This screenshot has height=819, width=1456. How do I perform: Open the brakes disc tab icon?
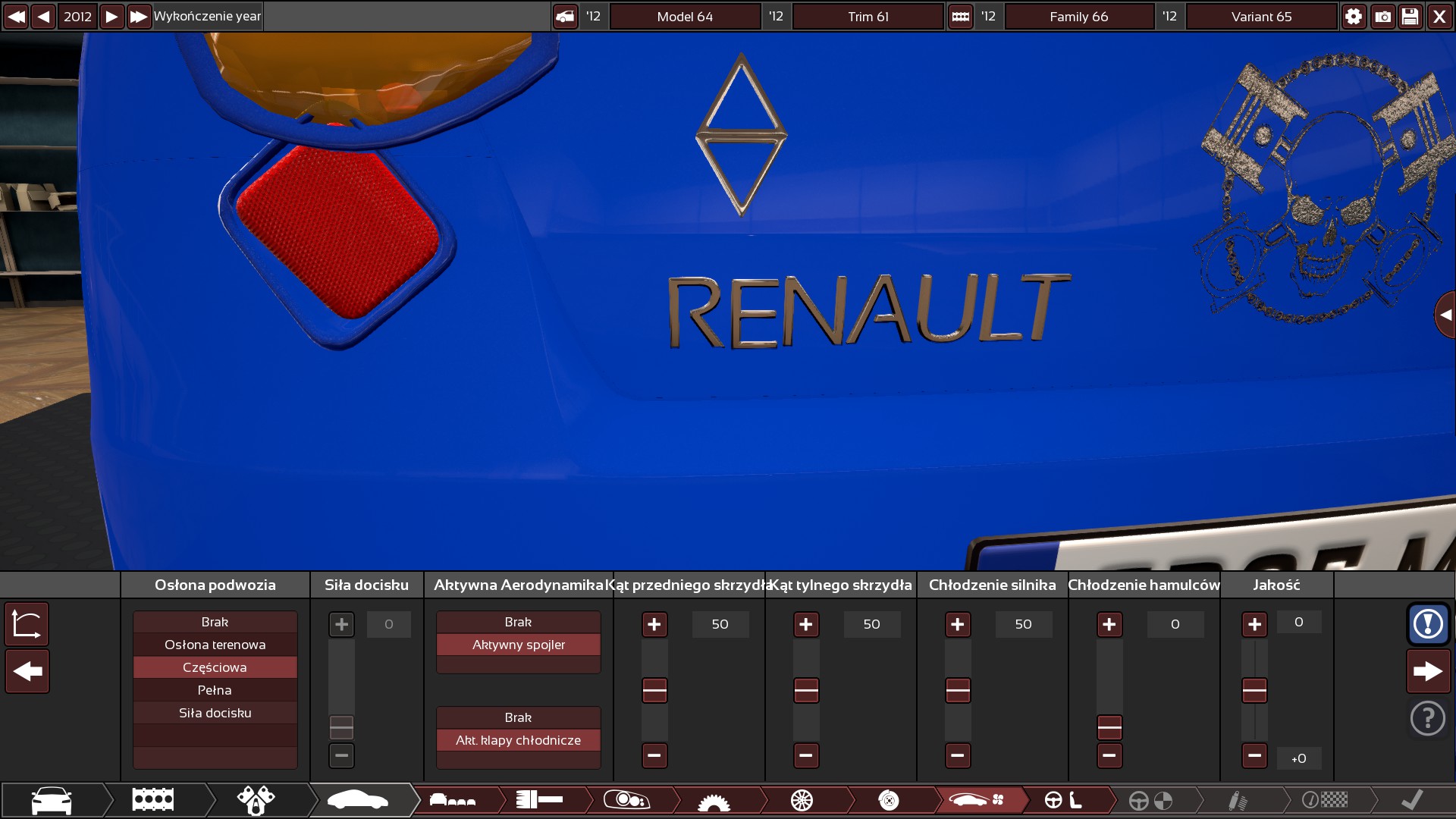889,799
